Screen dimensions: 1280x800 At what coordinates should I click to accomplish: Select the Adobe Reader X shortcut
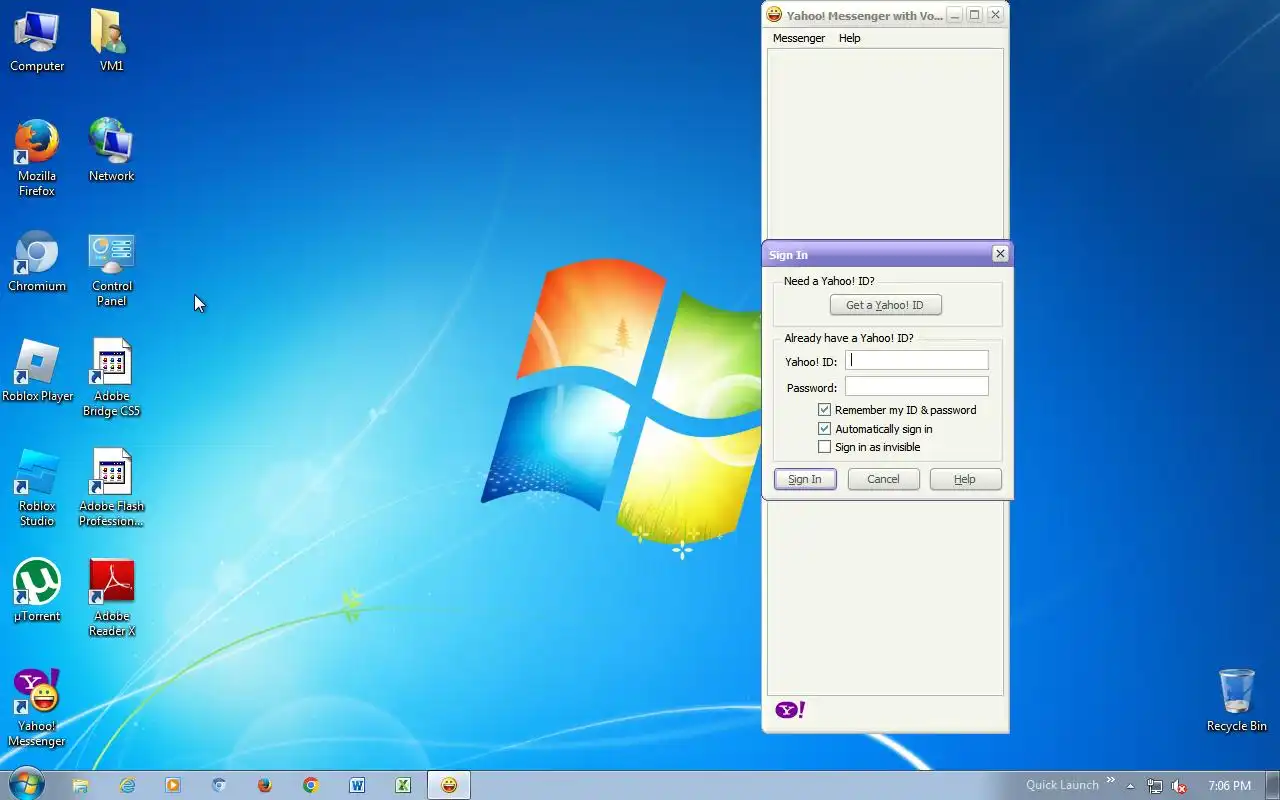111,598
